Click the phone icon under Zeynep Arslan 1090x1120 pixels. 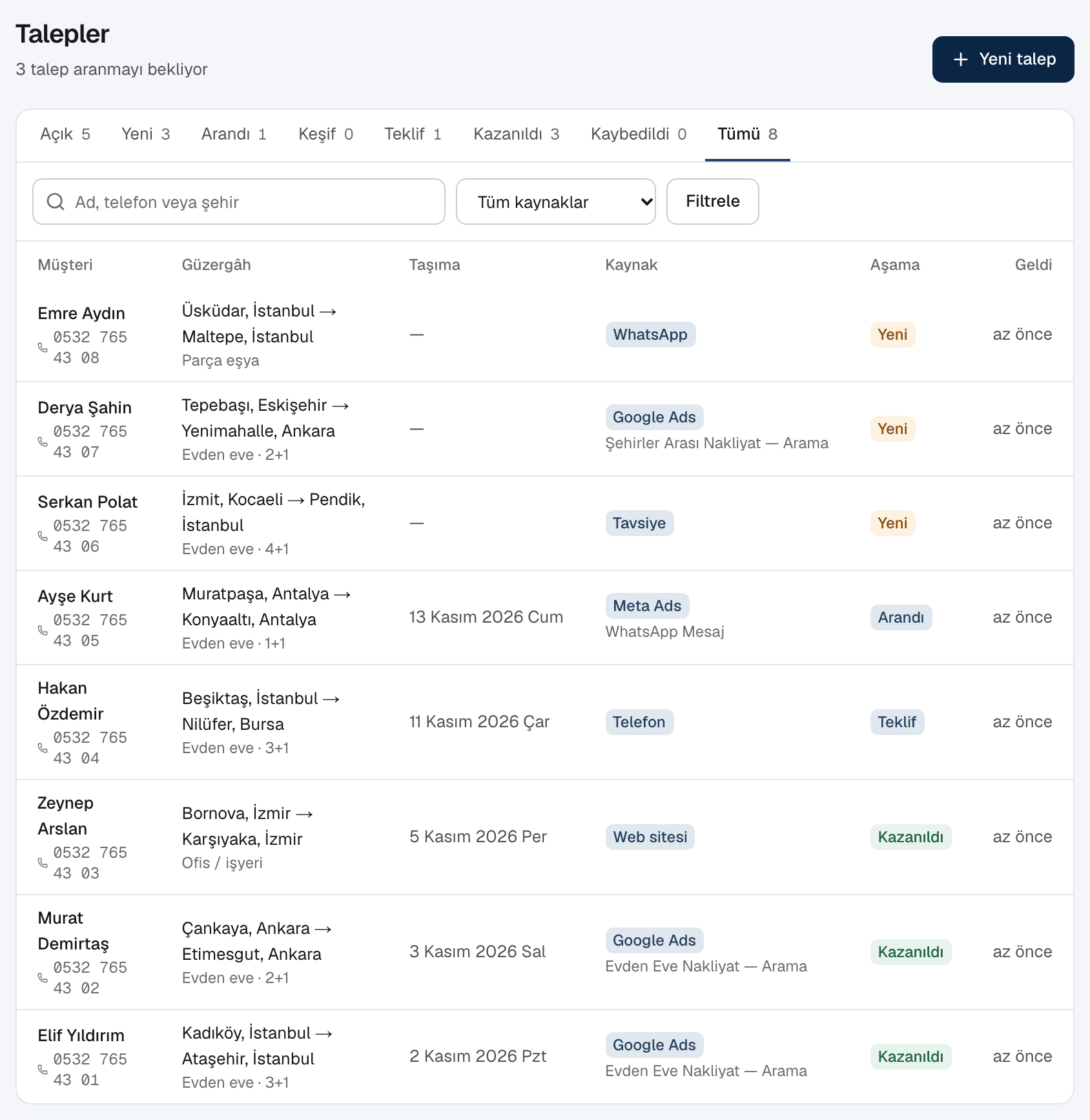click(43, 863)
